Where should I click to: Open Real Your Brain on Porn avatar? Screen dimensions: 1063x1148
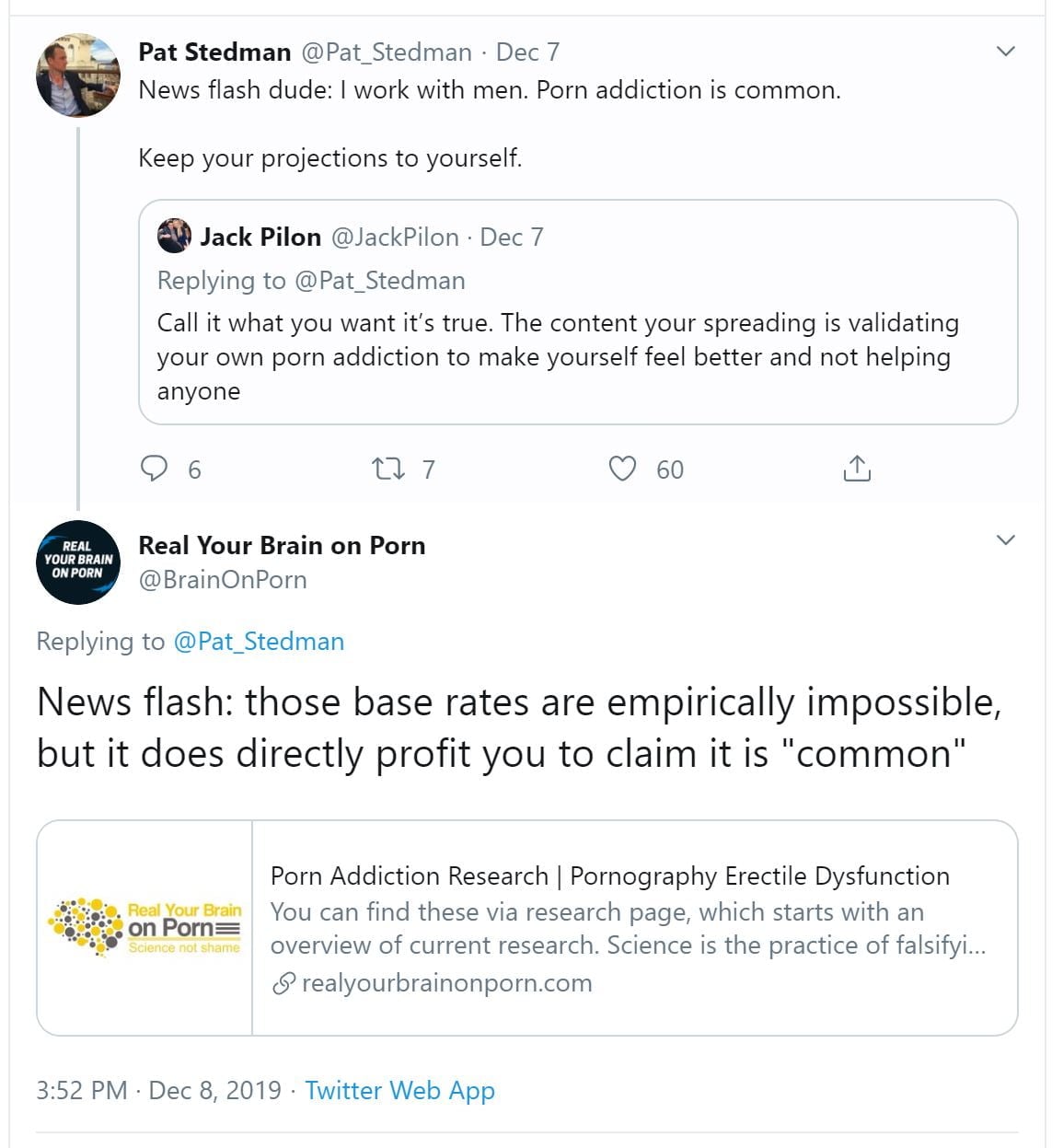pyautogui.click(x=78, y=562)
